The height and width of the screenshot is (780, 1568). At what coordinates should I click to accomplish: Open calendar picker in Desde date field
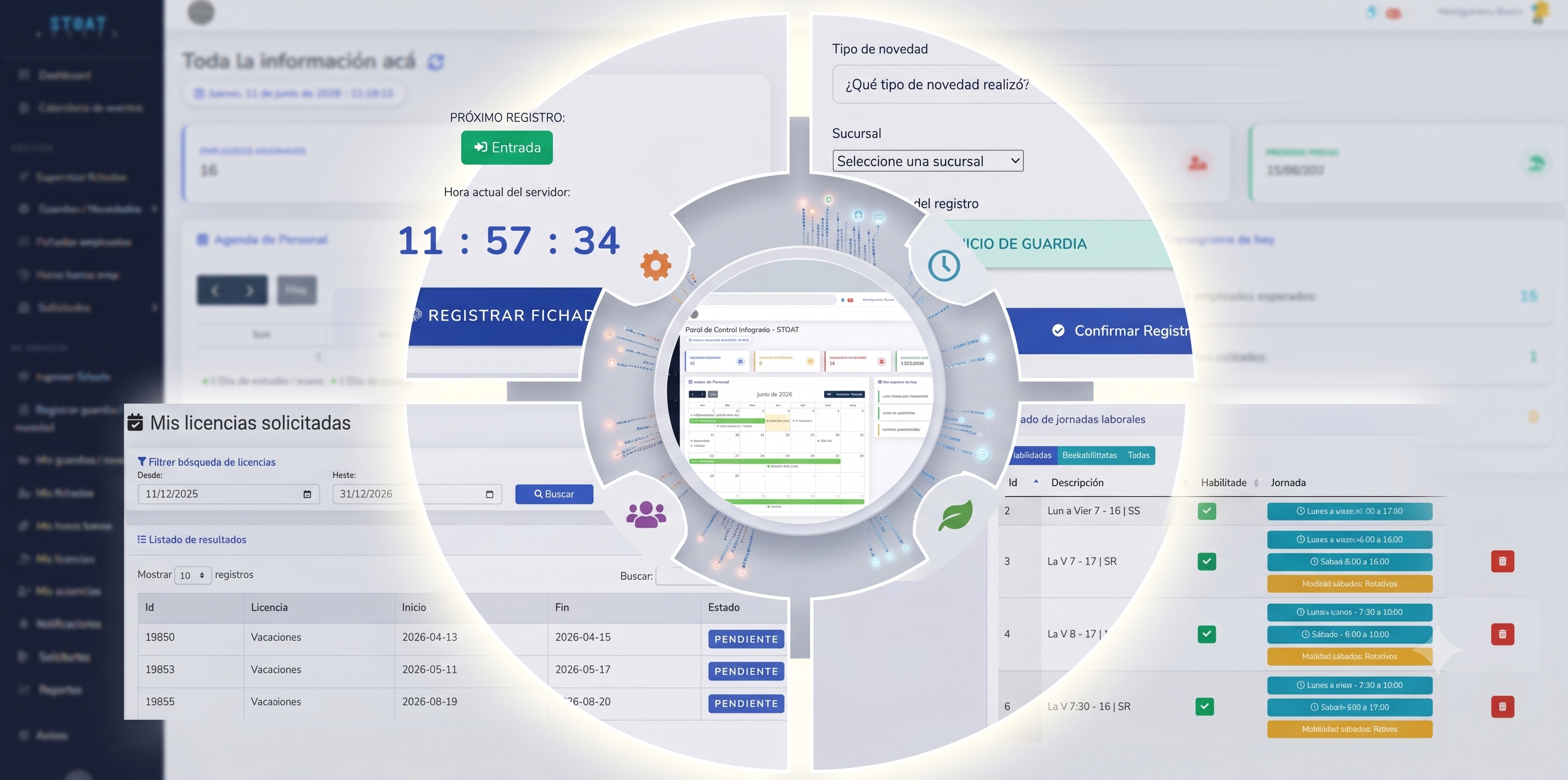coord(308,495)
